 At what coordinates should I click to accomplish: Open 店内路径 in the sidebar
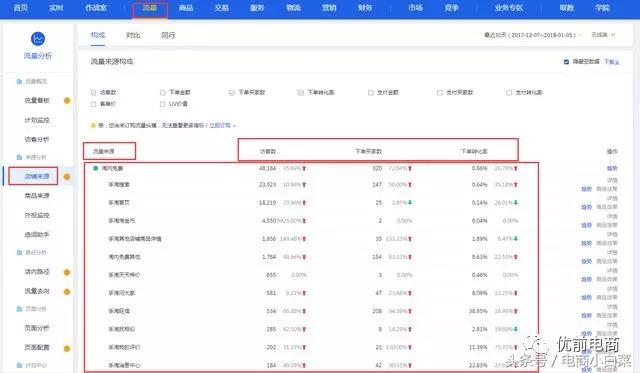(37, 272)
